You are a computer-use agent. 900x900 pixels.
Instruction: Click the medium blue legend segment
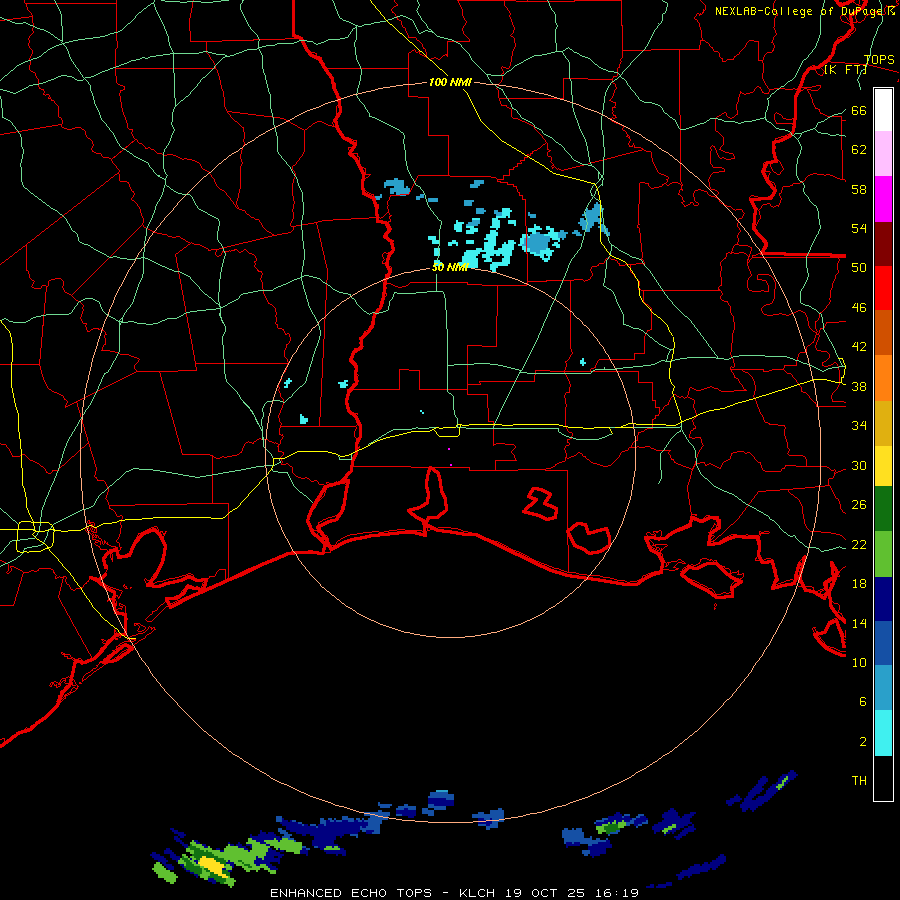pyautogui.click(x=883, y=643)
